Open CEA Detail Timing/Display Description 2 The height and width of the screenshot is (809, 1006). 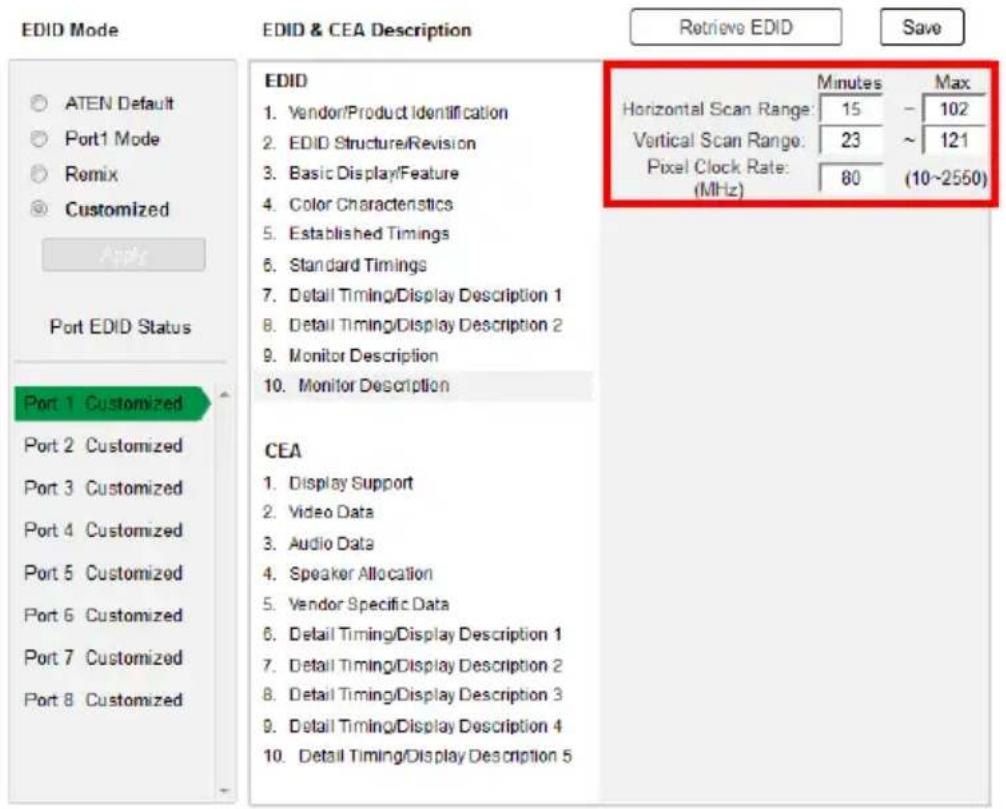[x=413, y=665]
